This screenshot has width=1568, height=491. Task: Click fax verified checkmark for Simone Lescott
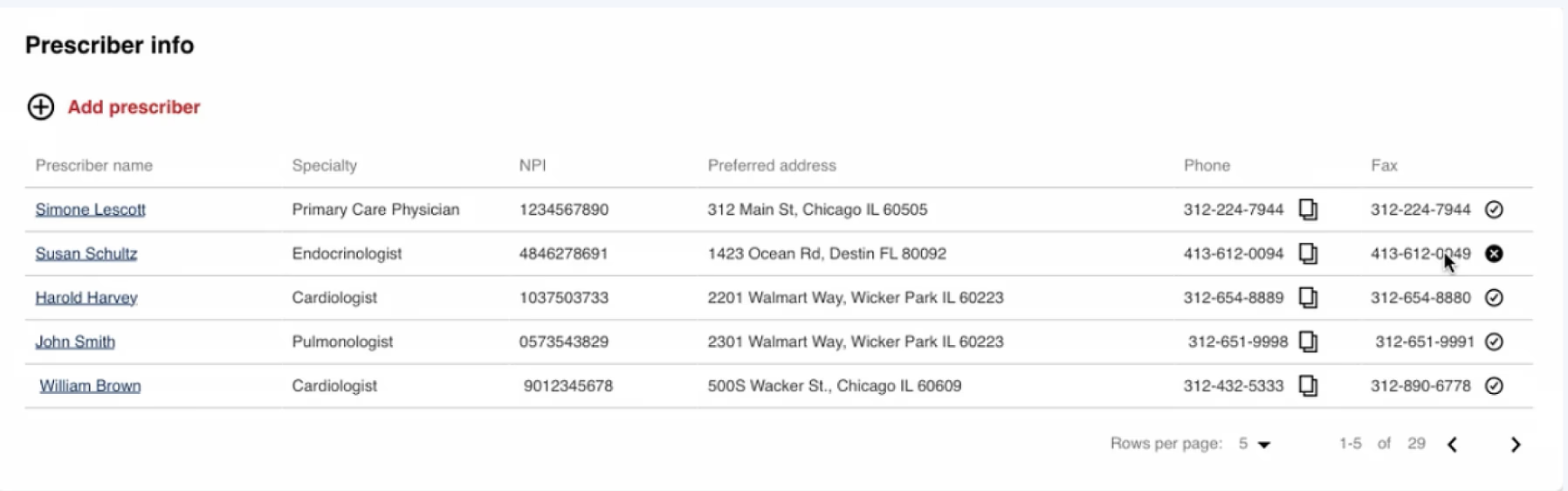(1494, 210)
